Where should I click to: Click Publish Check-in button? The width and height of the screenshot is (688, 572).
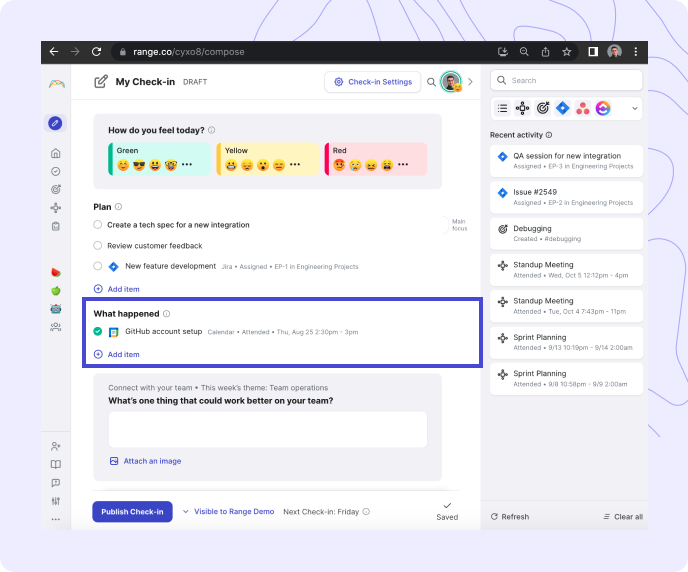point(132,512)
